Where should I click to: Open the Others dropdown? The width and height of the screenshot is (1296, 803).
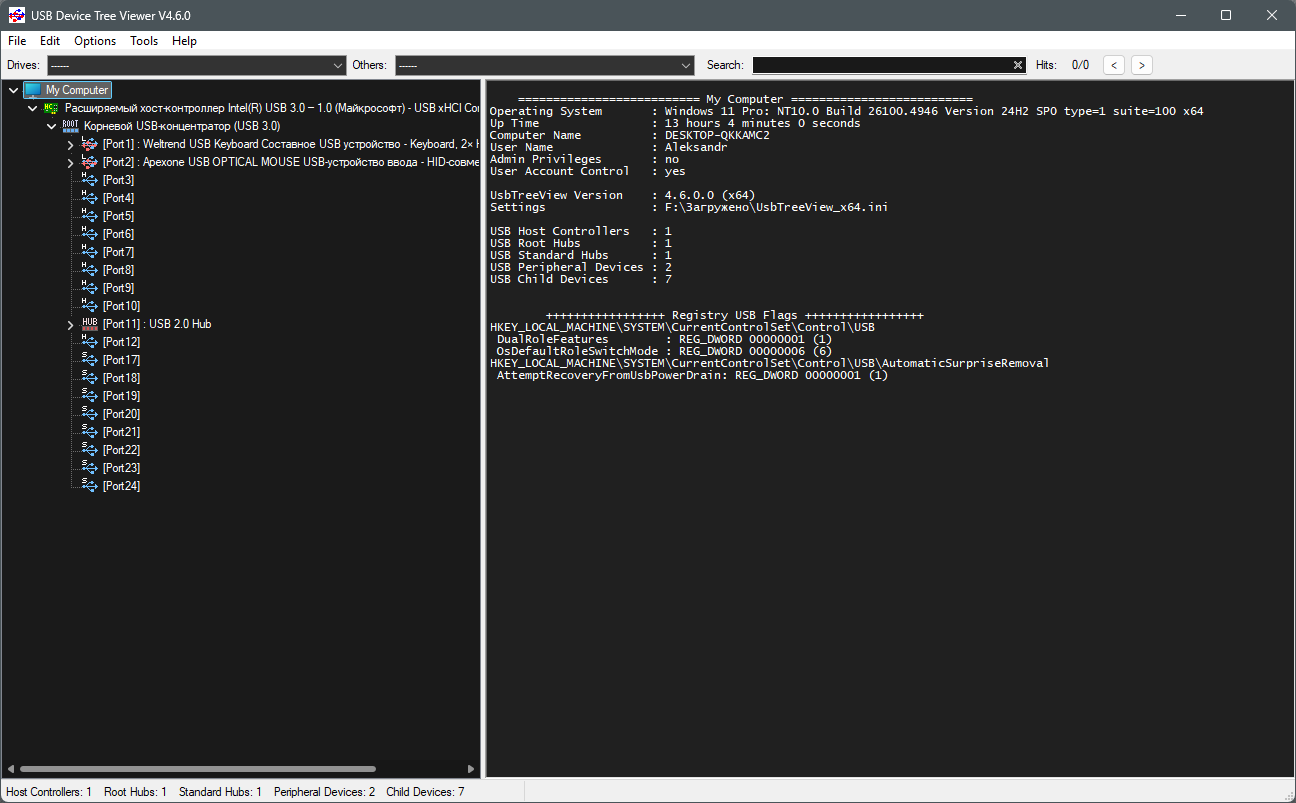(544, 65)
